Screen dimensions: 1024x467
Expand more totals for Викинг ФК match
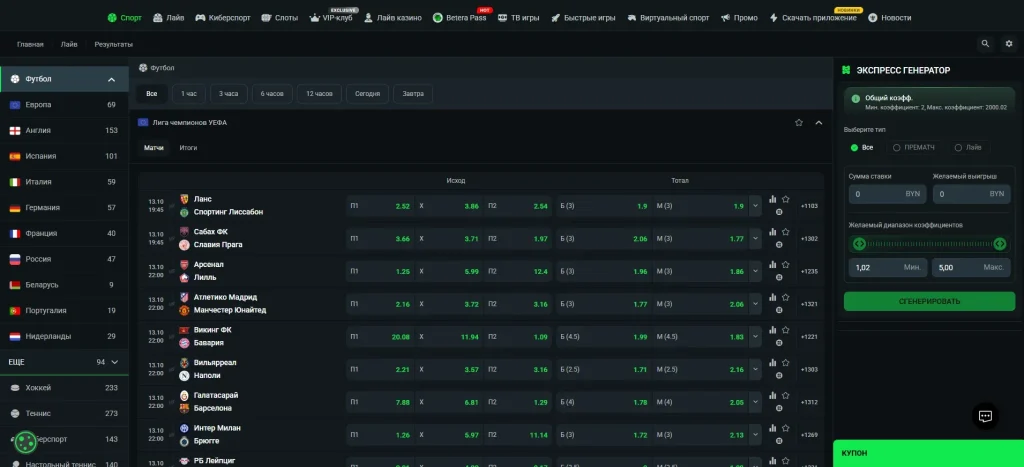tap(756, 336)
